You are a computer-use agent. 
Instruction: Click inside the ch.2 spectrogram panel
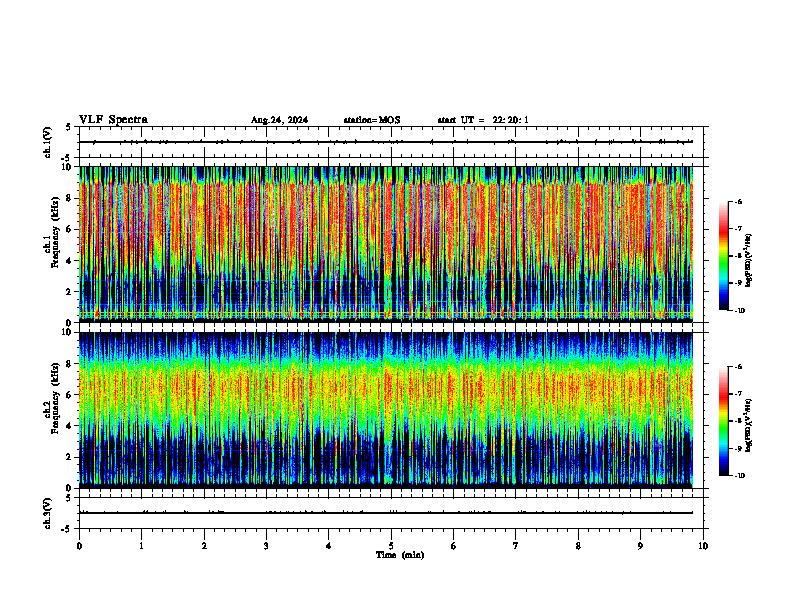coord(386,410)
